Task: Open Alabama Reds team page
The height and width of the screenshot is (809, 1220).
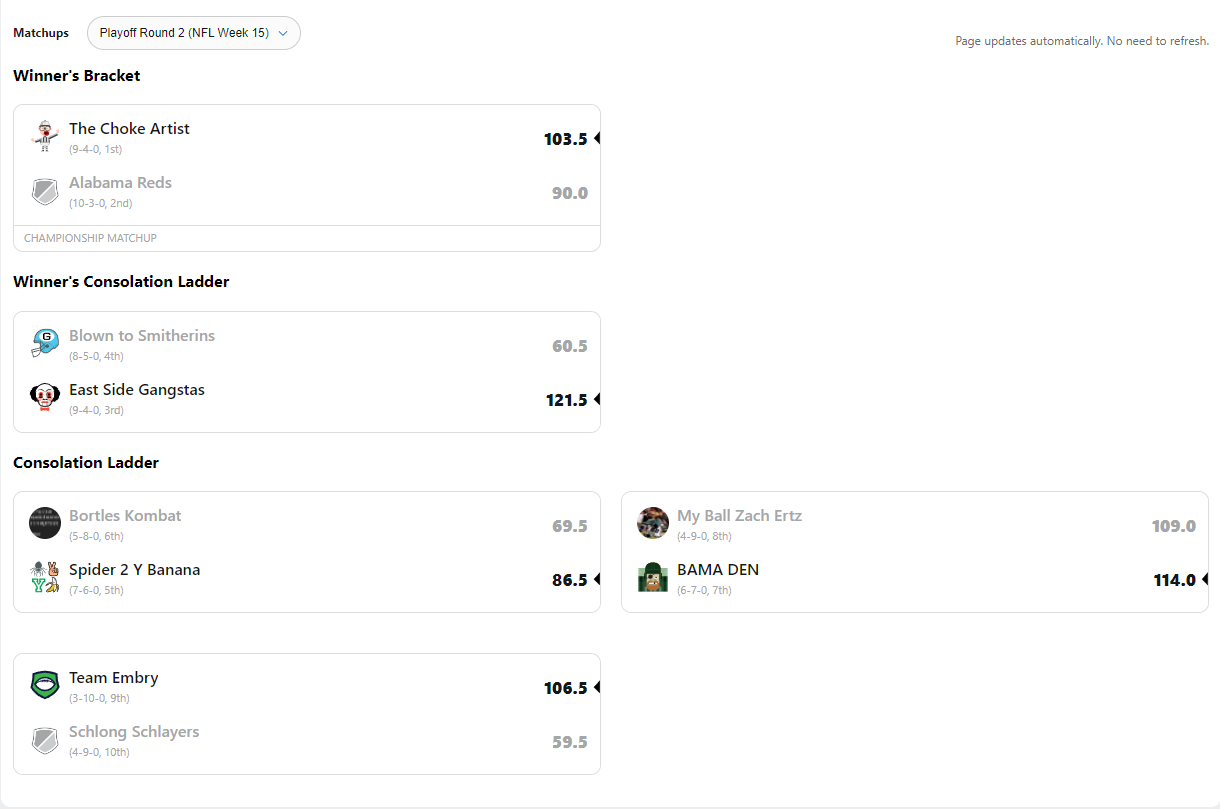Action: coord(120,183)
